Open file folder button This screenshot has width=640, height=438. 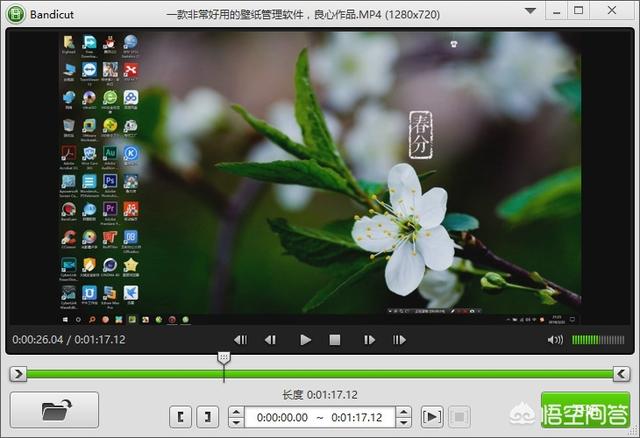(54, 410)
